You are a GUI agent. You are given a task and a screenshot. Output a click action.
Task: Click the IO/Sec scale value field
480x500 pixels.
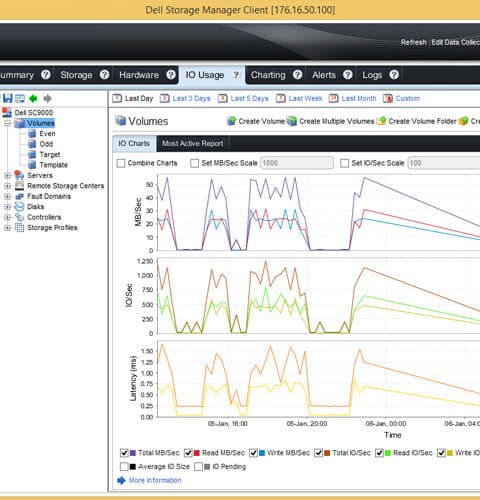444,163
